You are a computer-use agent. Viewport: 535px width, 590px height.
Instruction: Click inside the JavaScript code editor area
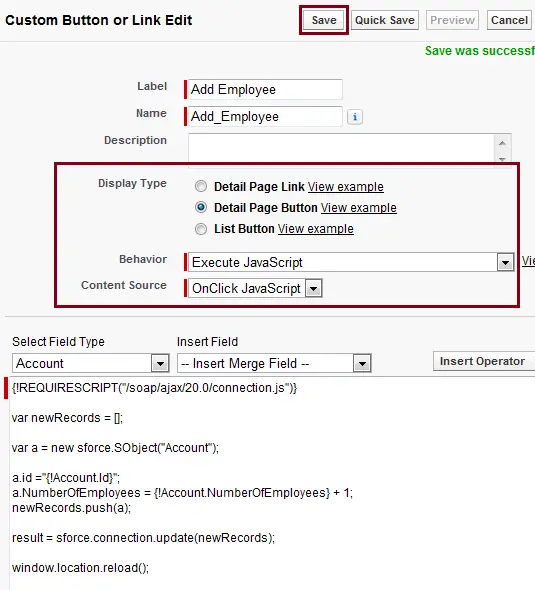pos(272,483)
